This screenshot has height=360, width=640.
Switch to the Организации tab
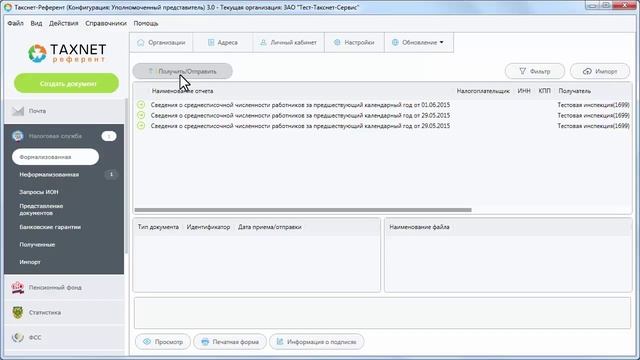pos(161,42)
